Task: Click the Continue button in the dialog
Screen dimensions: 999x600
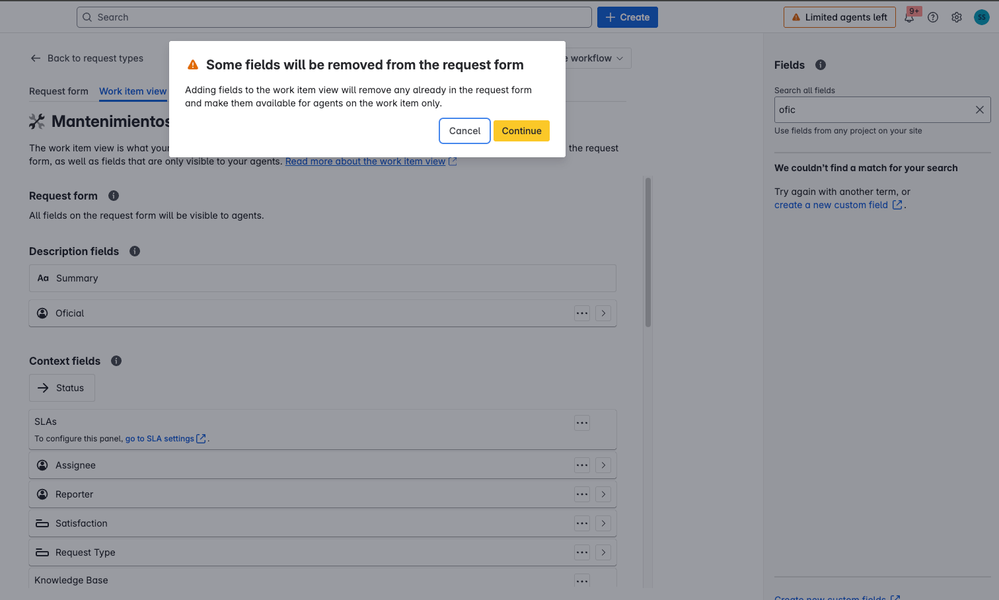Action: tap(521, 131)
